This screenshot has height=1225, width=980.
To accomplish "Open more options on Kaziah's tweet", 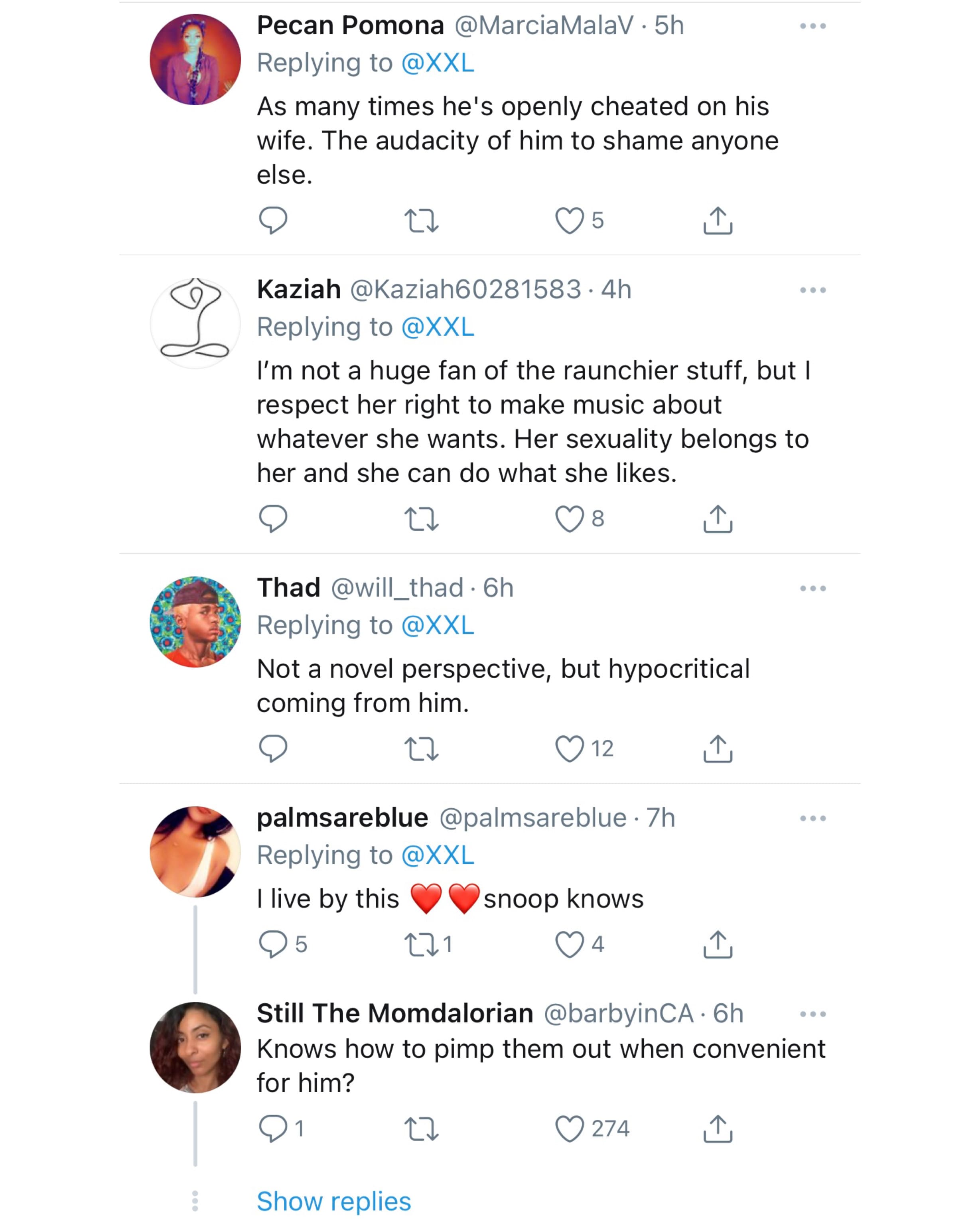I will pyautogui.click(x=812, y=290).
